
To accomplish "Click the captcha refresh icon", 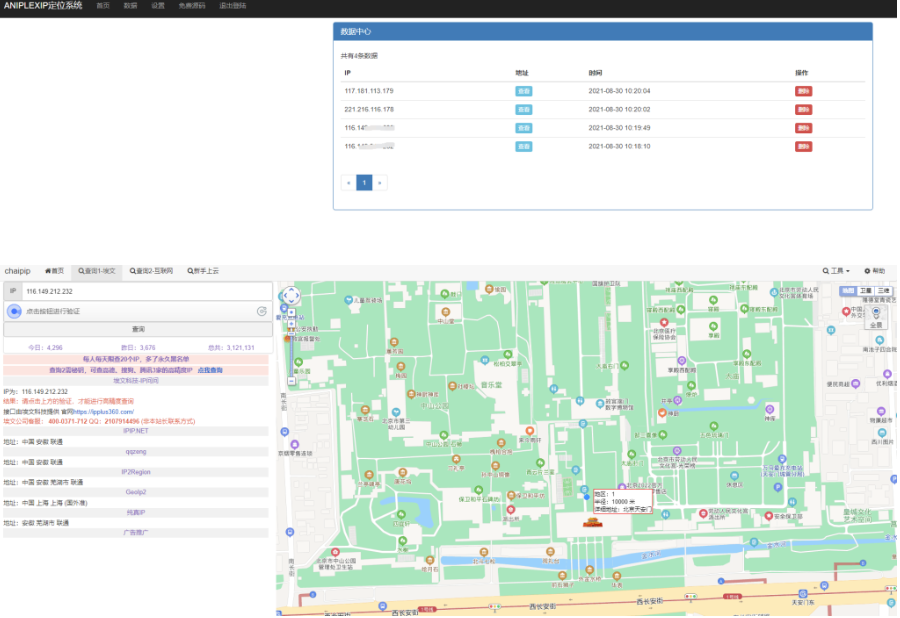I will pos(261,311).
